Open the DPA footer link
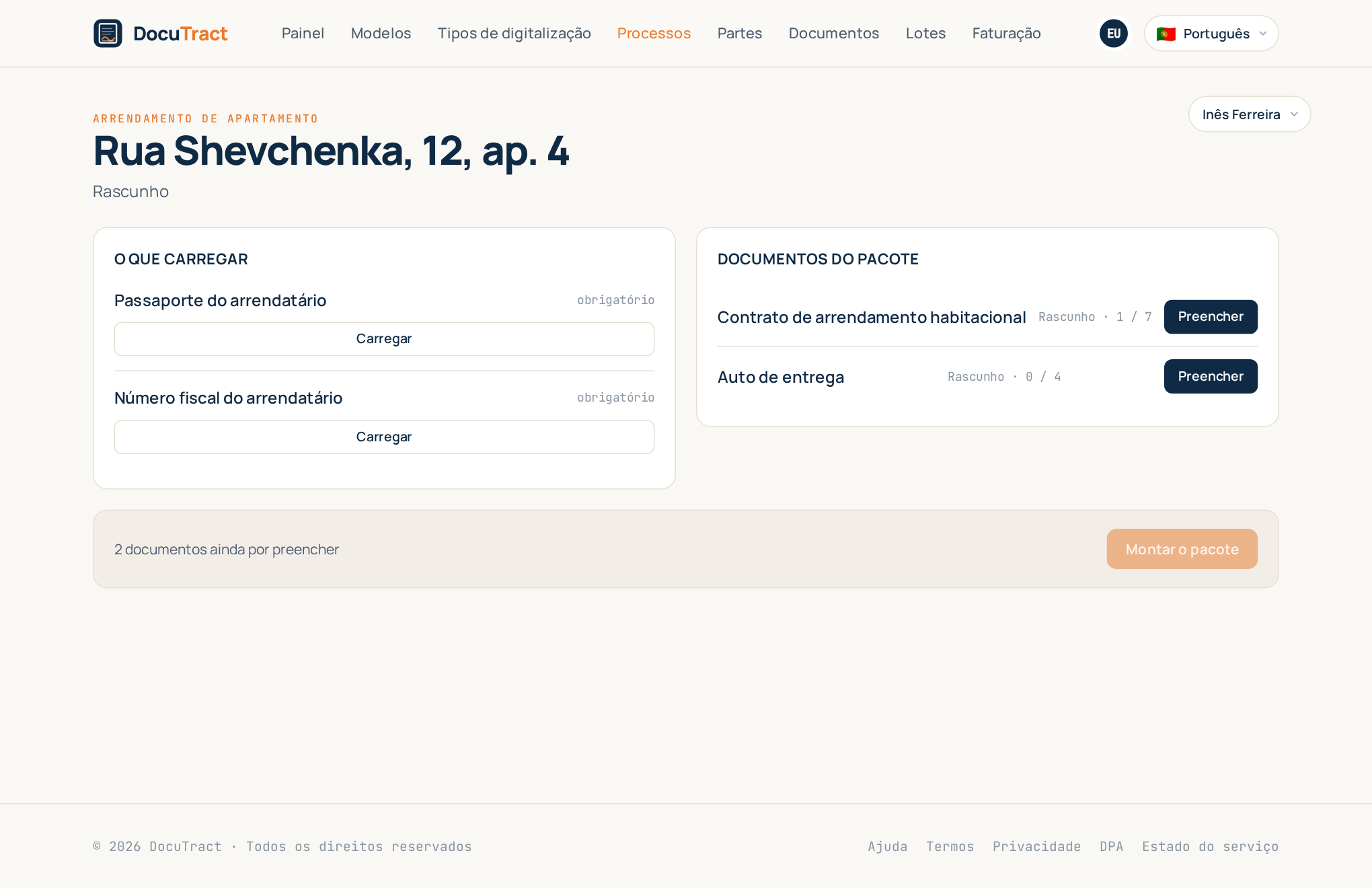The width and height of the screenshot is (1372, 888). pyautogui.click(x=1111, y=846)
